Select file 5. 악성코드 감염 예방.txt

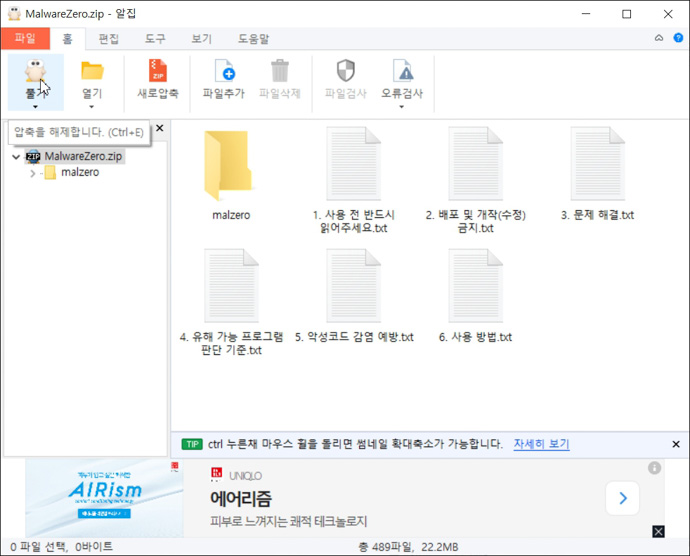click(354, 296)
